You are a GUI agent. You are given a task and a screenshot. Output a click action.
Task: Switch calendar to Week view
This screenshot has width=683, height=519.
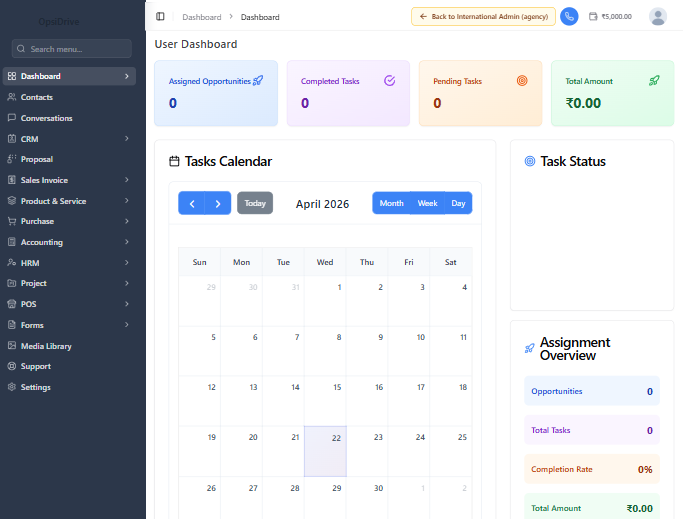click(x=427, y=203)
